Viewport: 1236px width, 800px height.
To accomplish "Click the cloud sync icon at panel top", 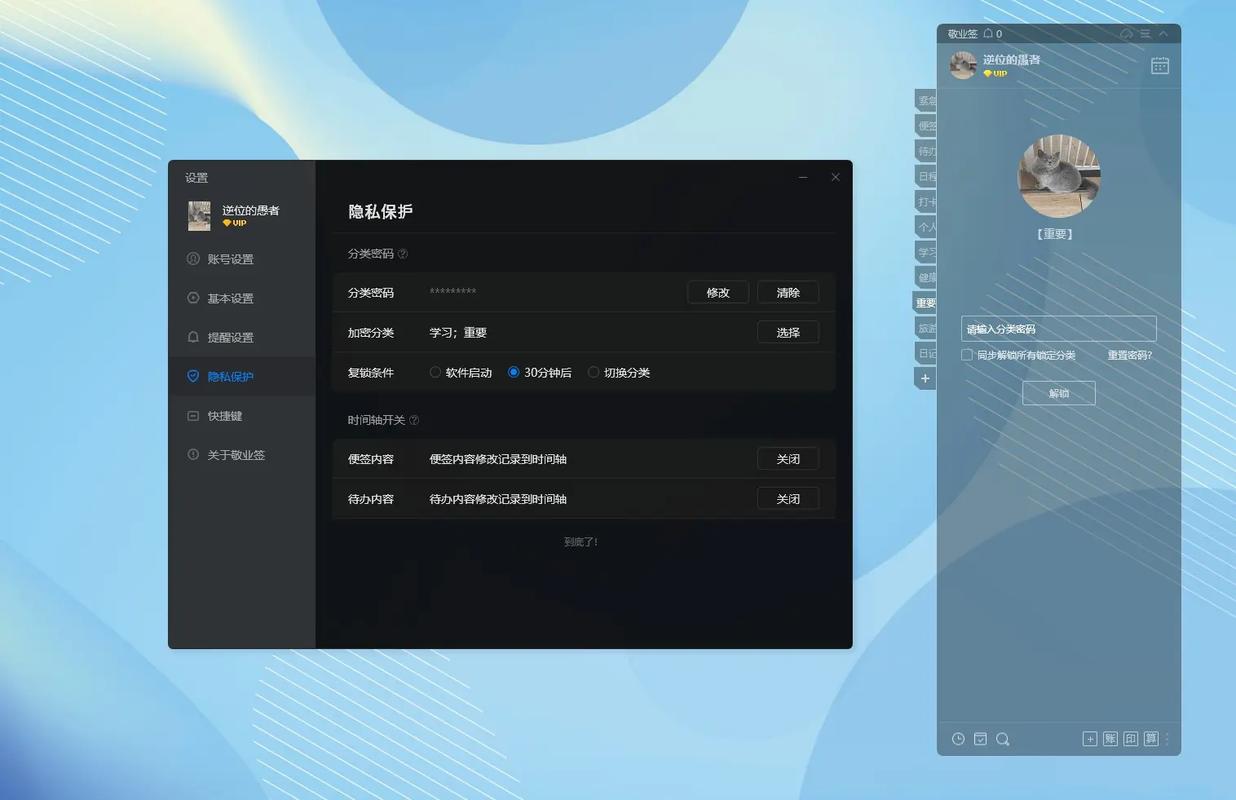I will pyautogui.click(x=1126, y=33).
